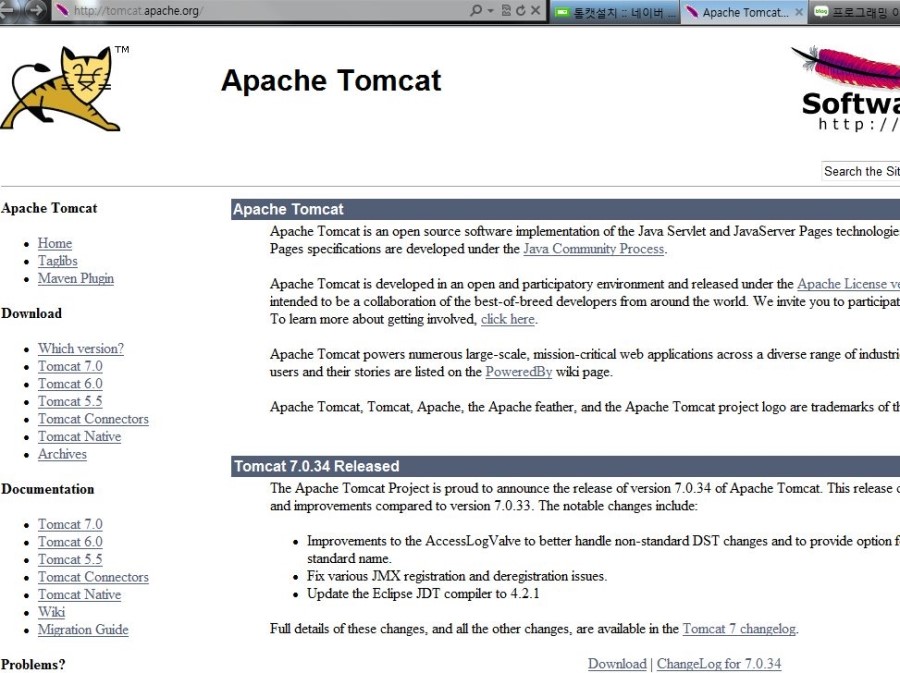Click the 'Apache Tomcat' sidebar heading text
The width and height of the screenshot is (900, 673).
point(49,208)
